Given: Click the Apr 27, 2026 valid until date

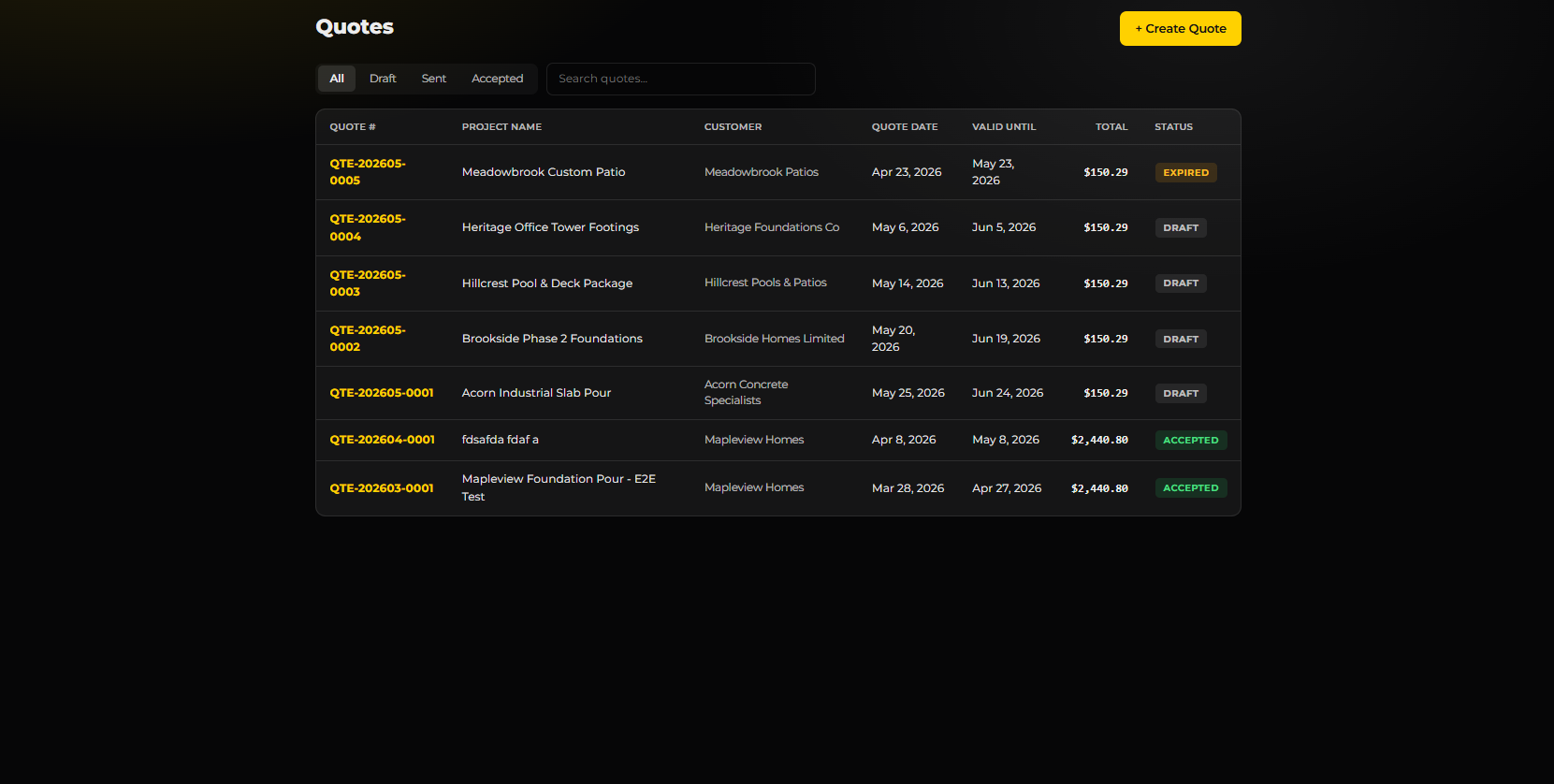Looking at the screenshot, I should click(1007, 488).
